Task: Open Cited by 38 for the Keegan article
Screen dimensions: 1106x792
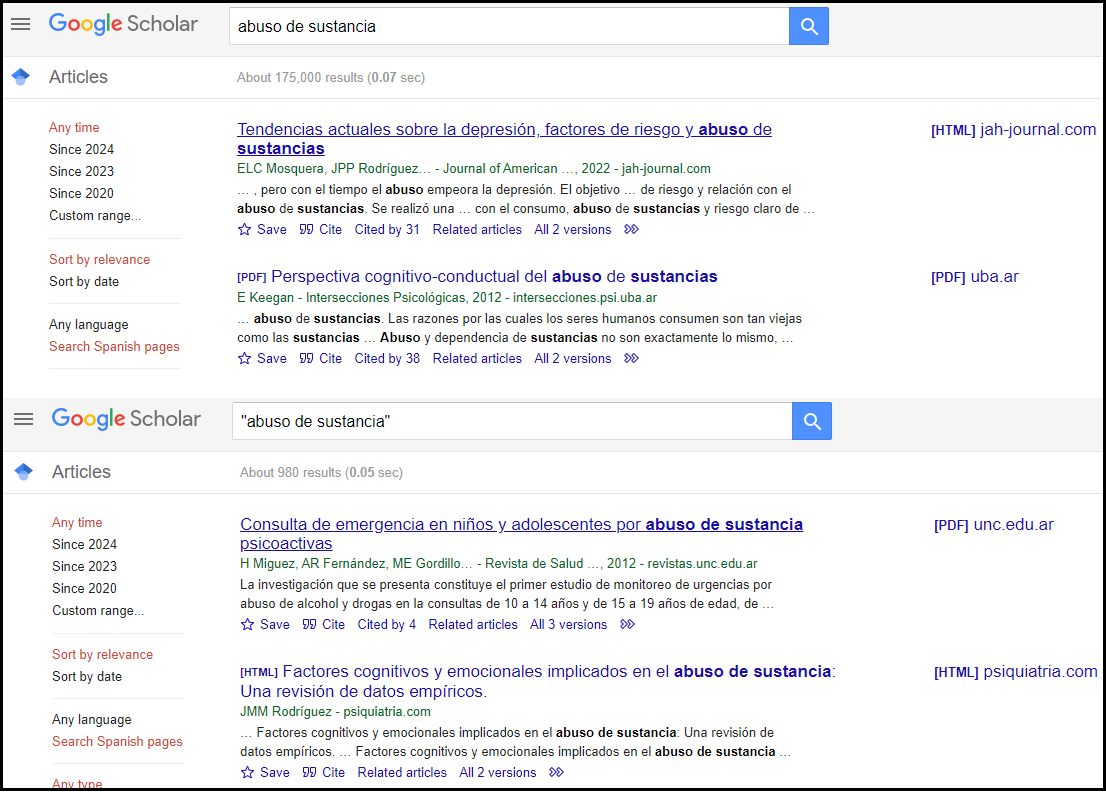Action: click(x=387, y=359)
